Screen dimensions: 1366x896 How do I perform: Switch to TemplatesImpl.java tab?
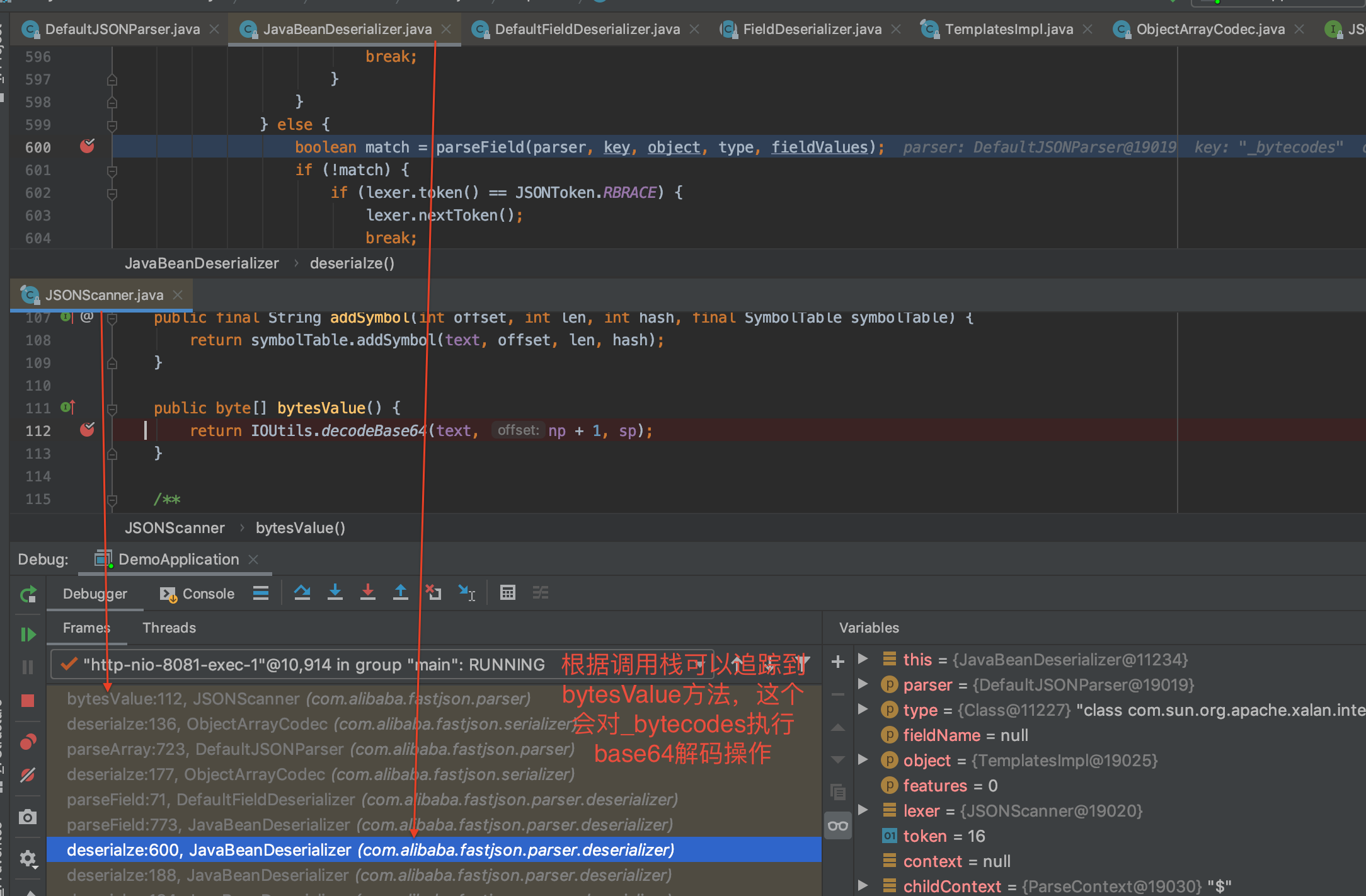tap(1009, 29)
